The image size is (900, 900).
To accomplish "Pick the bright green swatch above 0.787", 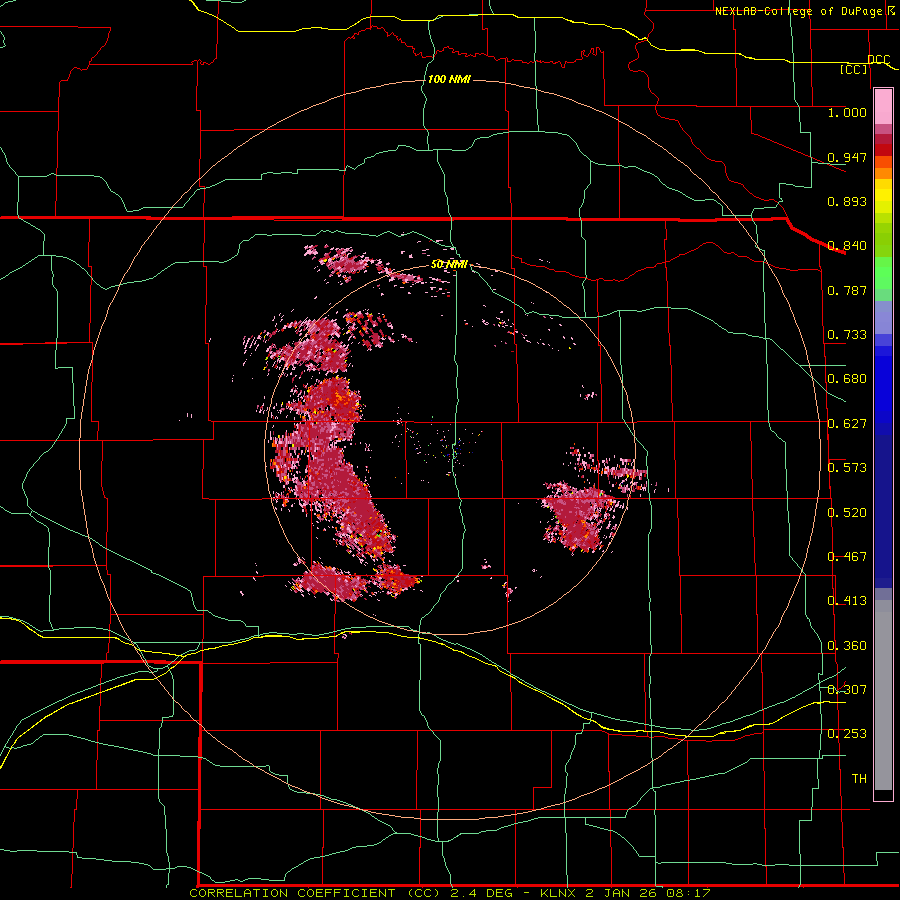I will pyautogui.click(x=883, y=273).
